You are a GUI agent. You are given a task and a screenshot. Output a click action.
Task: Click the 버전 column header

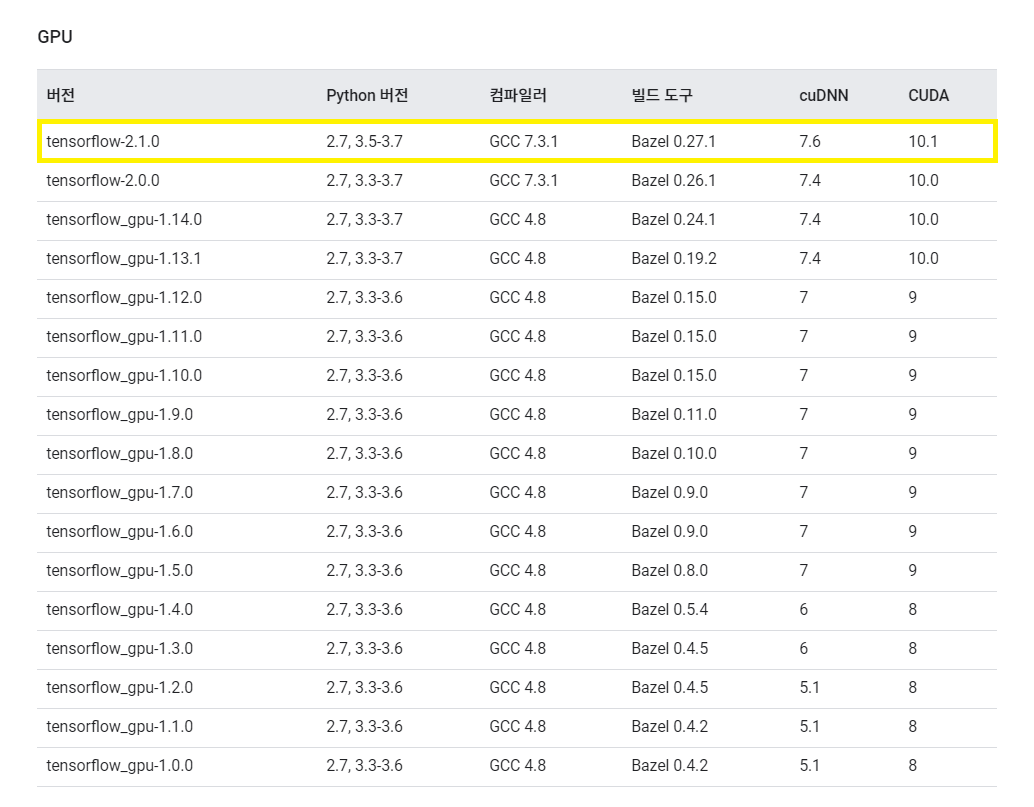[61, 95]
